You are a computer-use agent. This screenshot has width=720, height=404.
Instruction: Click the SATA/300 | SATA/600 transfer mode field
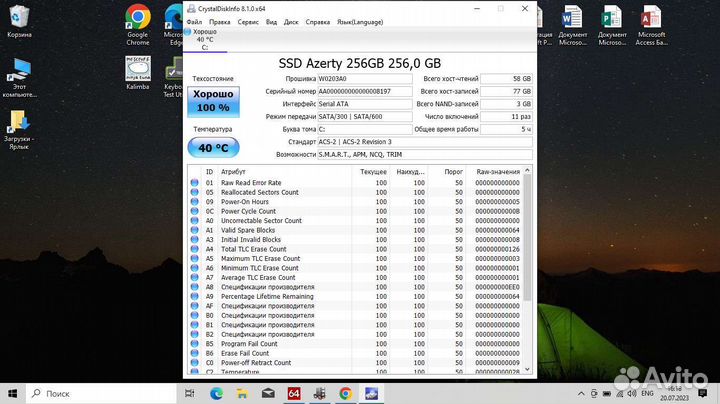[365, 117]
